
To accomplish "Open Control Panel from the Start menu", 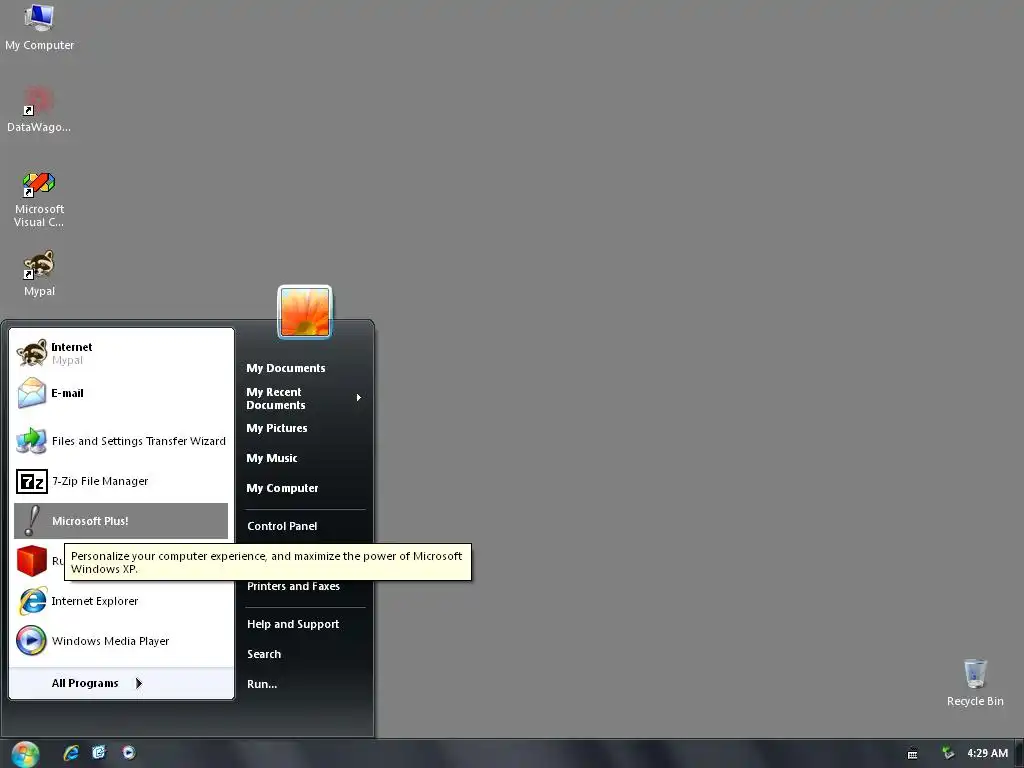I will click(x=305, y=526).
